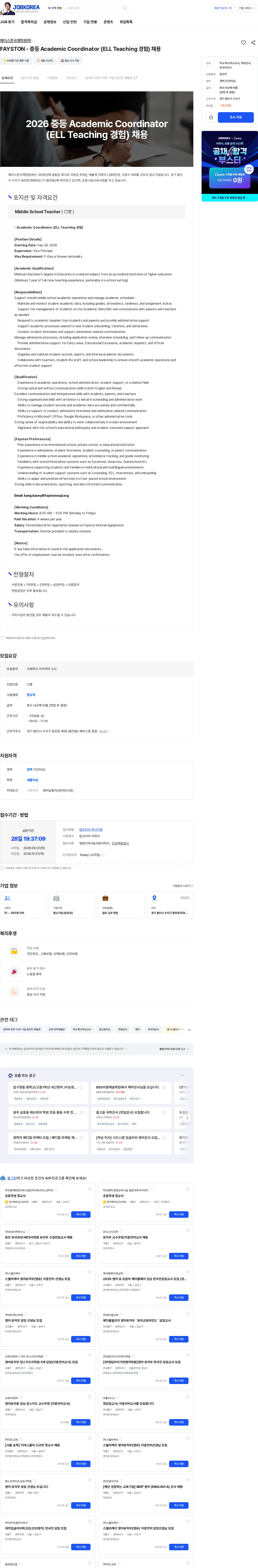Screen dimensions: 258x1568
Task: Click the 잡코리아 즉시지원 link
Action: [91, 830]
